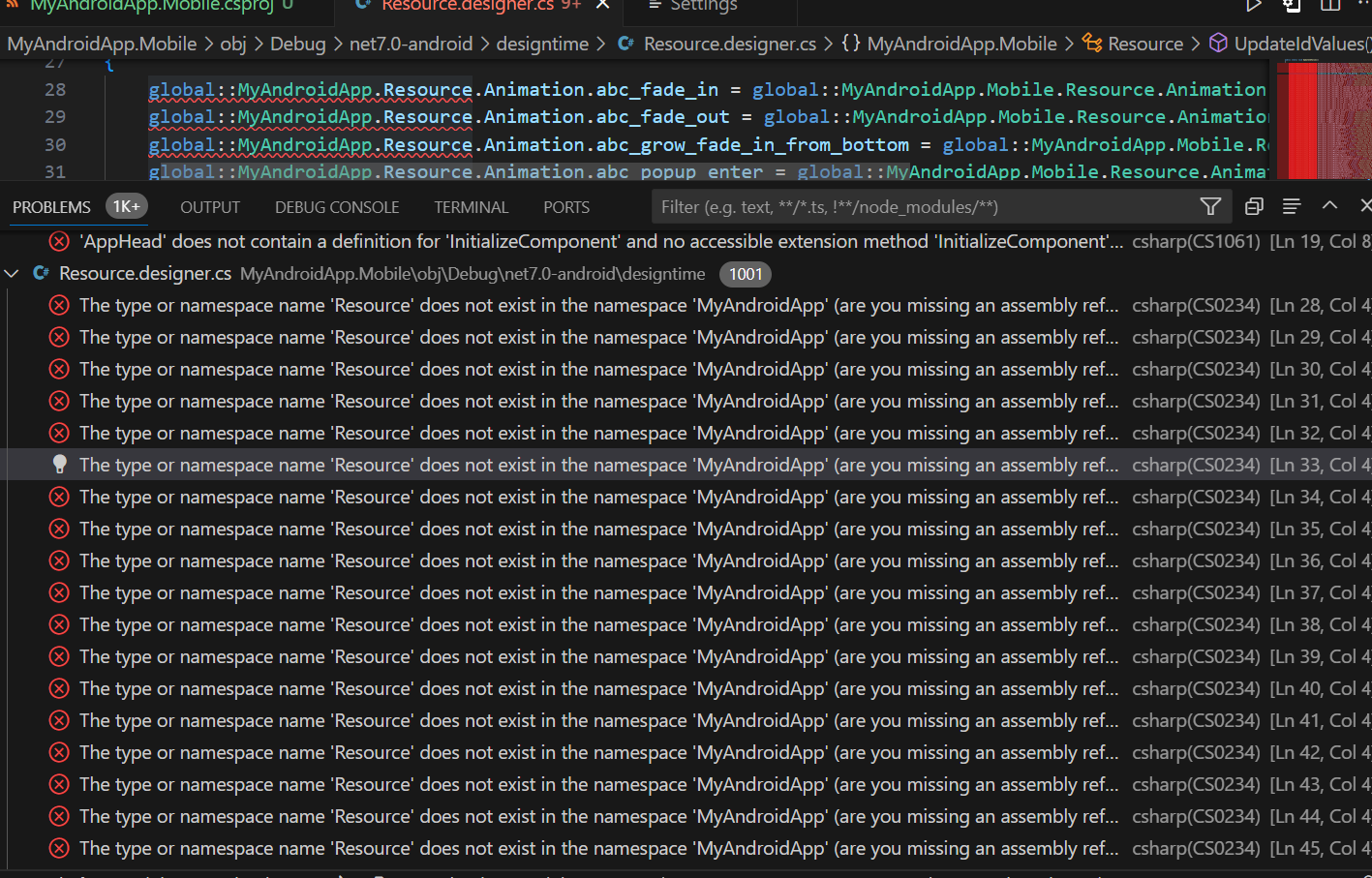Click the View as Table icon in Problems

pyautogui.click(x=1253, y=205)
